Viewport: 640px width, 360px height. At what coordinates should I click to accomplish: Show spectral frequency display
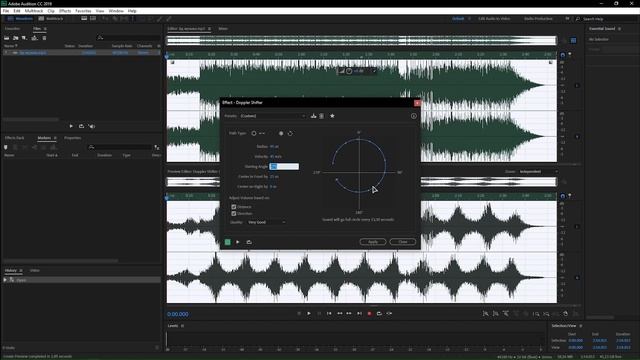point(84,19)
